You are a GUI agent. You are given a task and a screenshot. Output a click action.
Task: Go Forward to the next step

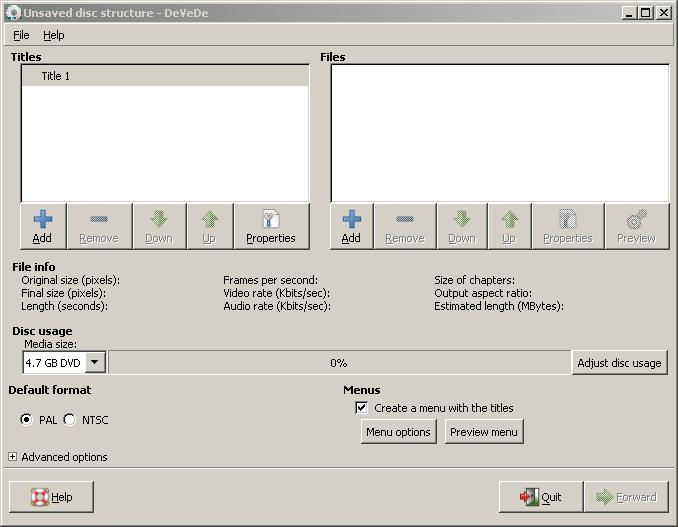click(627, 497)
